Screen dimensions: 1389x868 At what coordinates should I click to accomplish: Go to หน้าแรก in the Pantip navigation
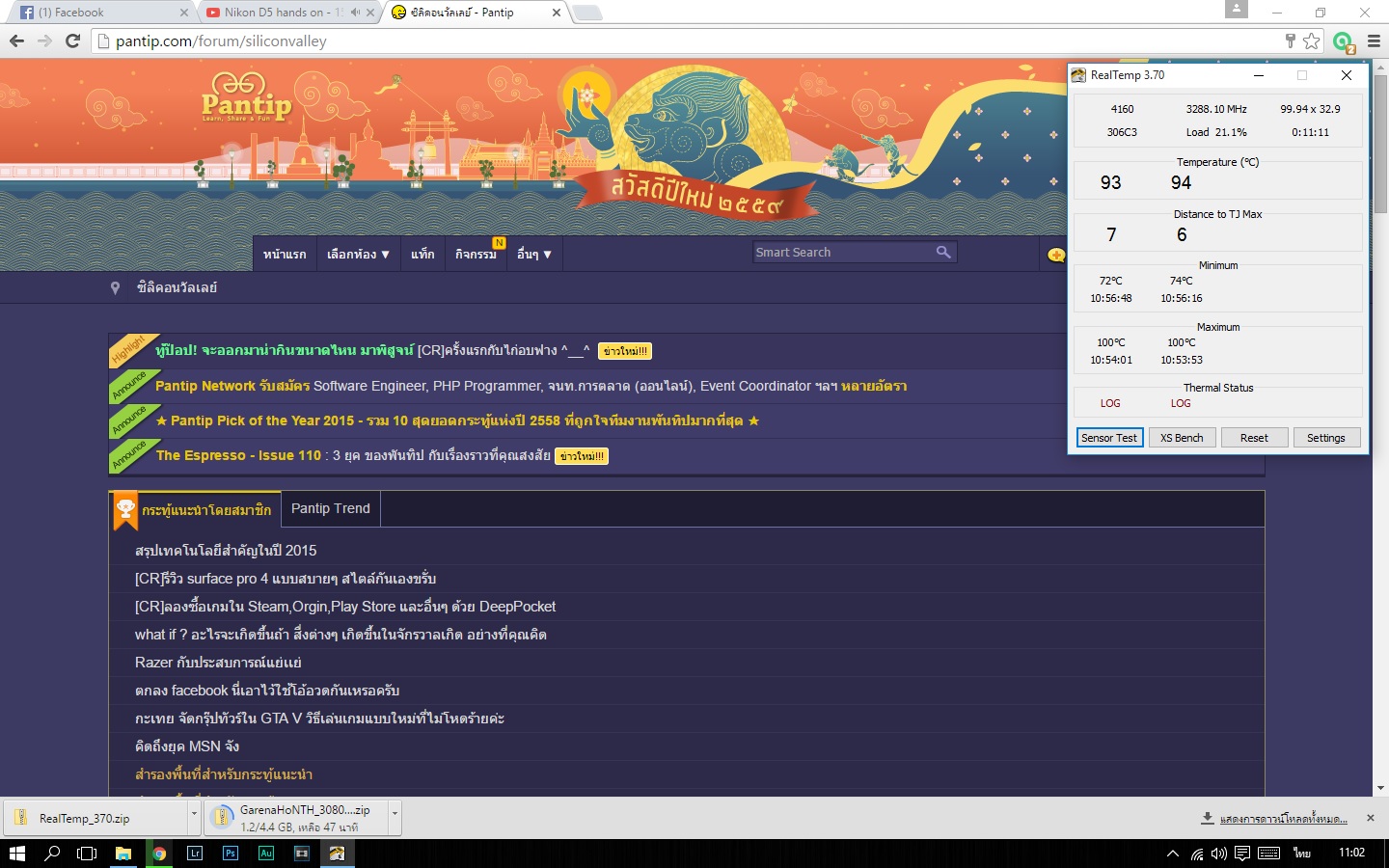coord(285,255)
